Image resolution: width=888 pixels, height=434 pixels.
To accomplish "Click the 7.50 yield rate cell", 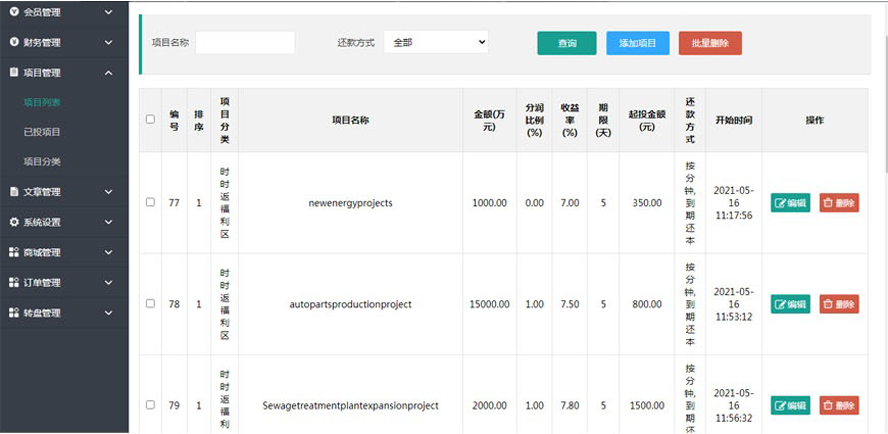I will pos(570,304).
